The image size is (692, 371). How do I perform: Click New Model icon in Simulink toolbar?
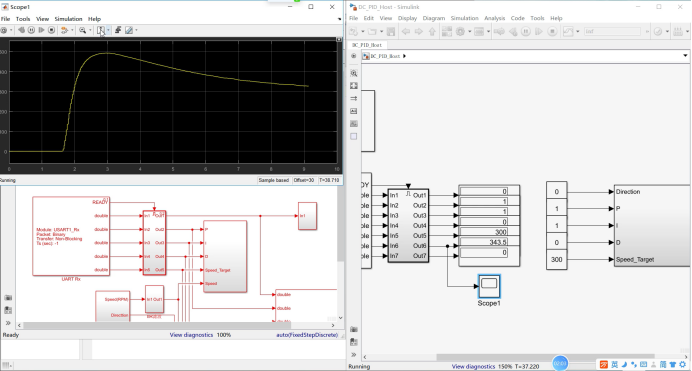tap(354, 31)
